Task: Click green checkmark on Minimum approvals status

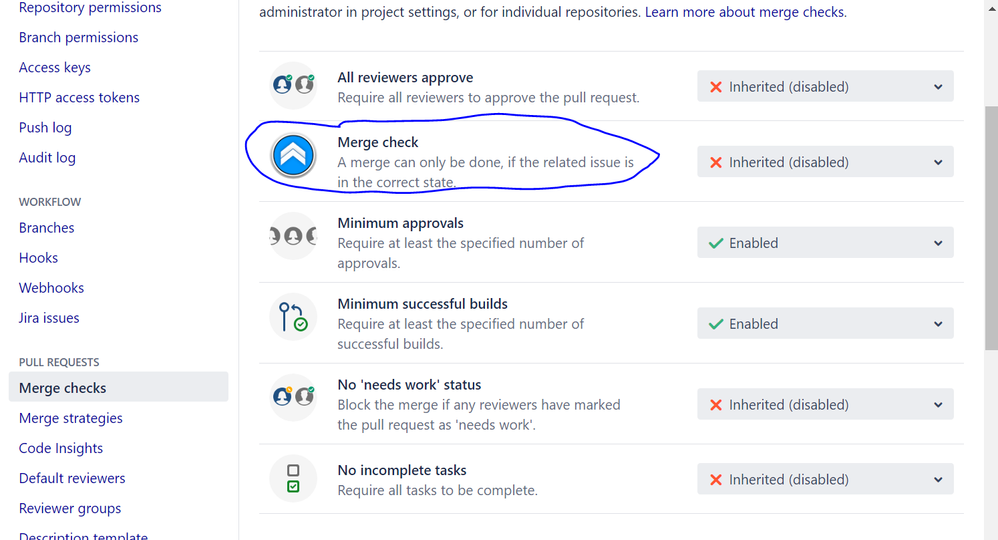Action: (716, 243)
